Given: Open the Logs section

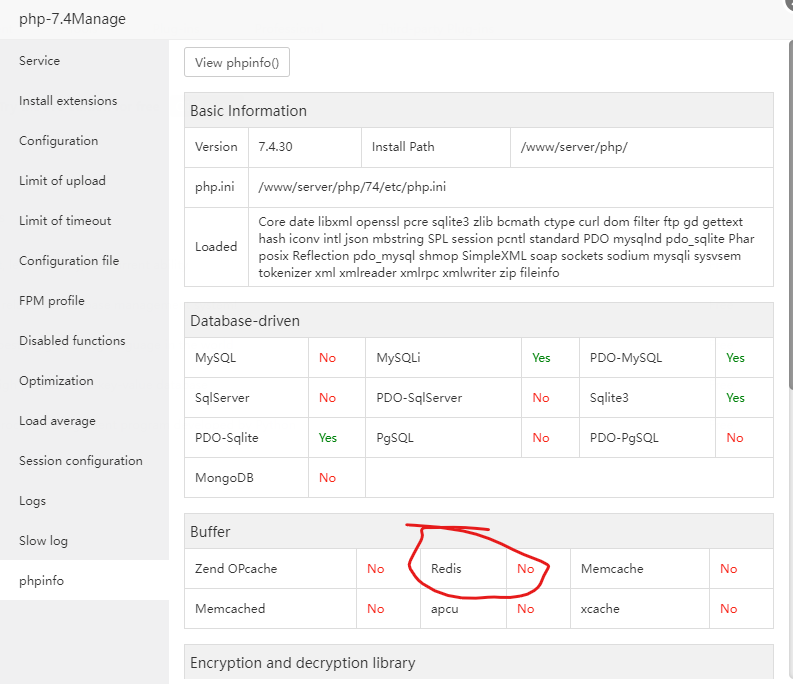Looking at the screenshot, I should (33, 501).
